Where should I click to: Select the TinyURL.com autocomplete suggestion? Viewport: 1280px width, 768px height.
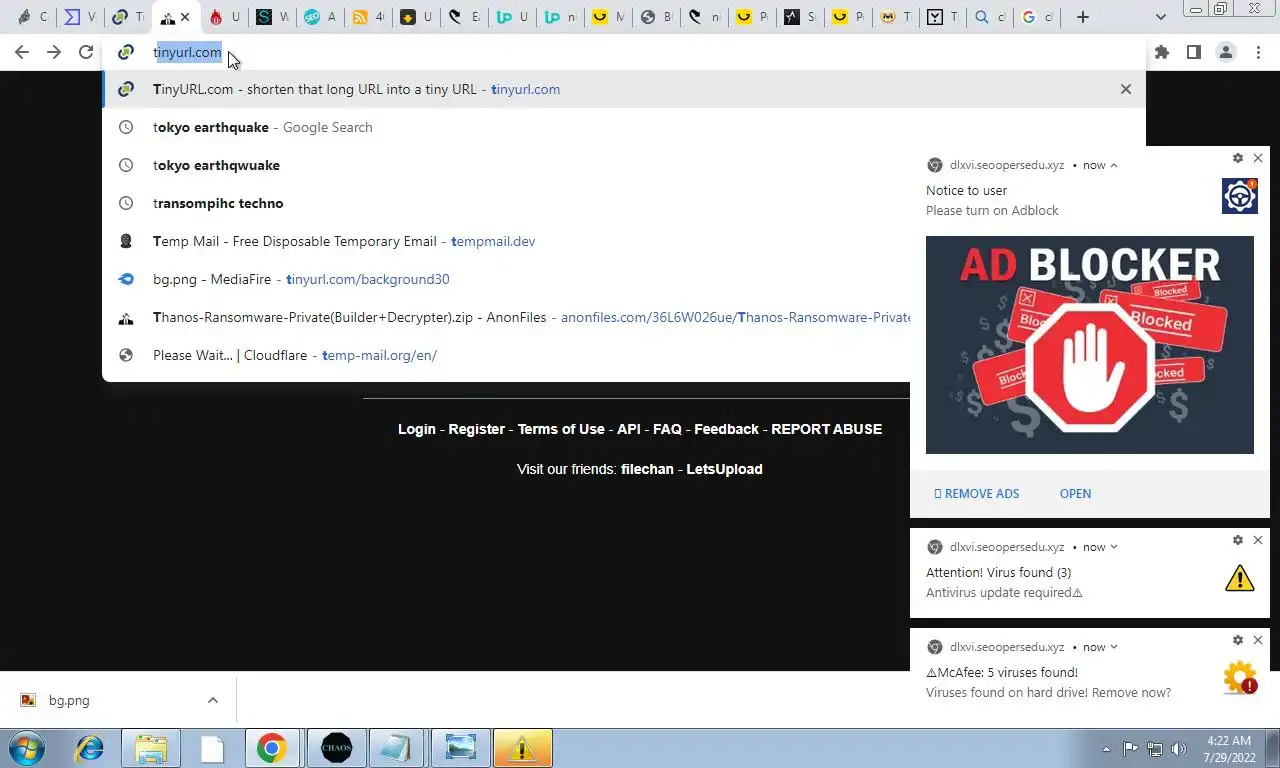click(x=624, y=89)
